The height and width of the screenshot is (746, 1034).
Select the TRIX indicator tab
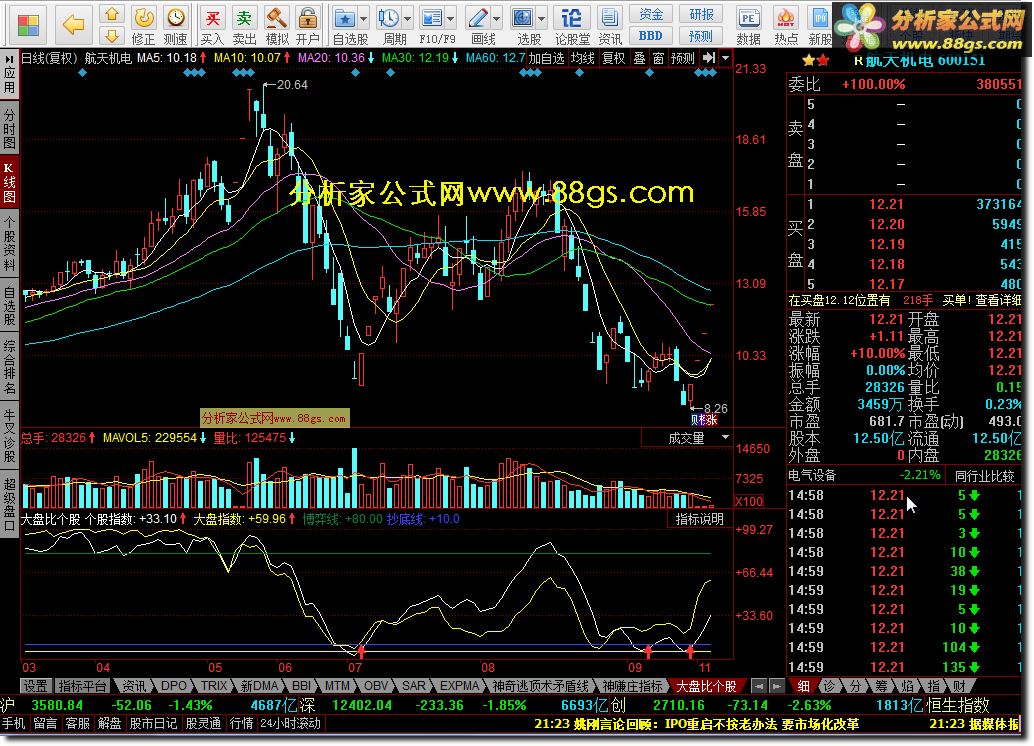tap(214, 686)
